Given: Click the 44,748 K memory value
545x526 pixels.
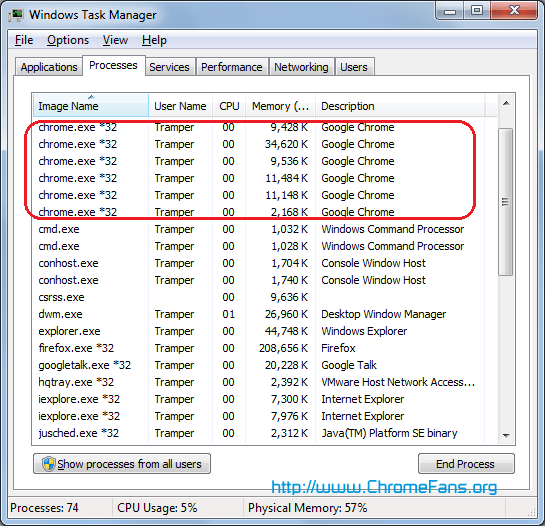Looking at the screenshot, I should coord(286,331).
